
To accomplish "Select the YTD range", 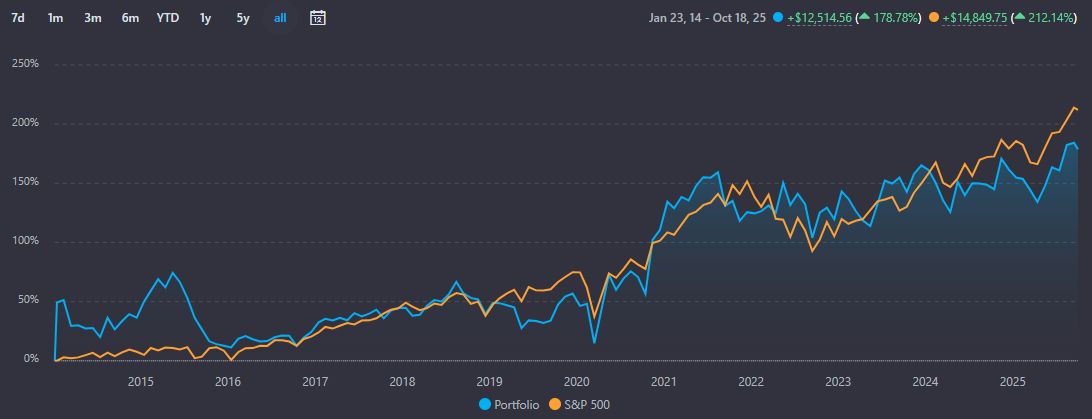I will 168,17.
